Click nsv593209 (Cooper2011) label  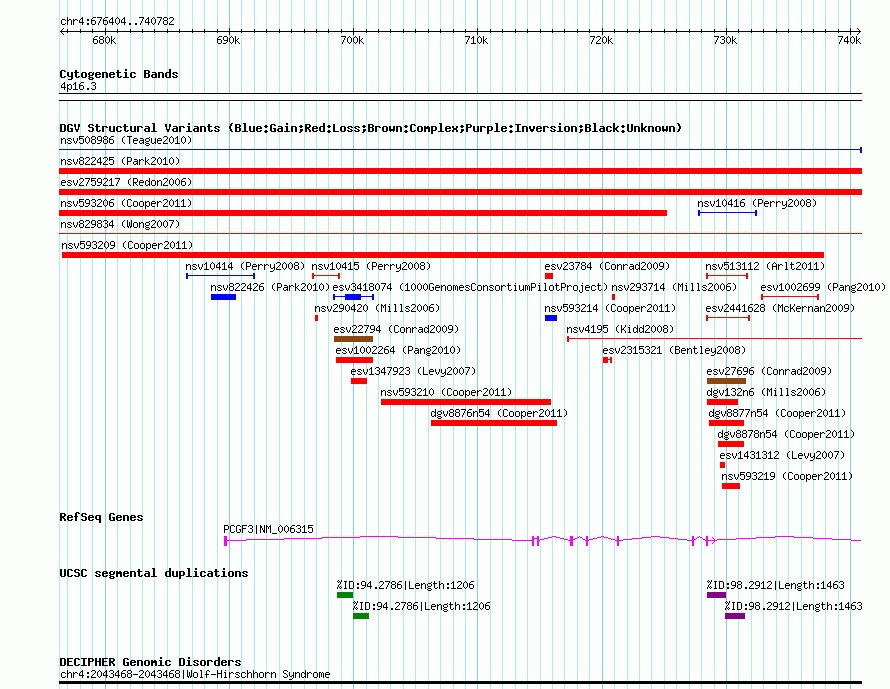(127, 245)
